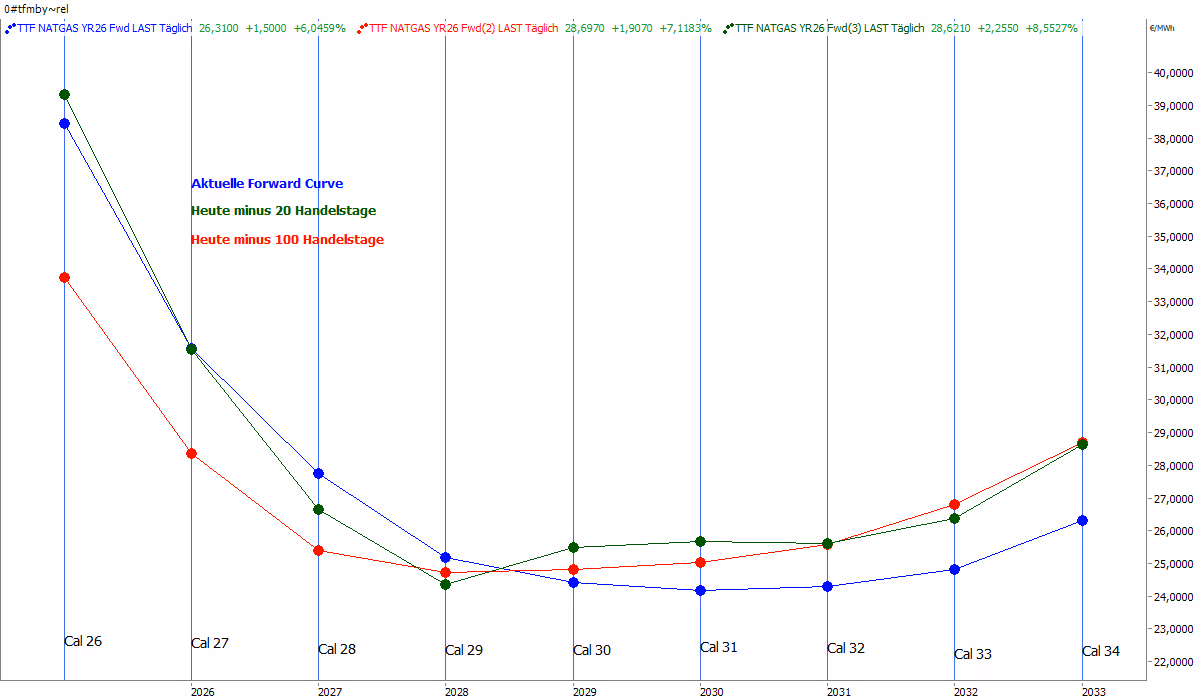This screenshot has height=700, width=1200.
Task: Click the 2030 x-axis tick label
Action: click(x=711, y=692)
